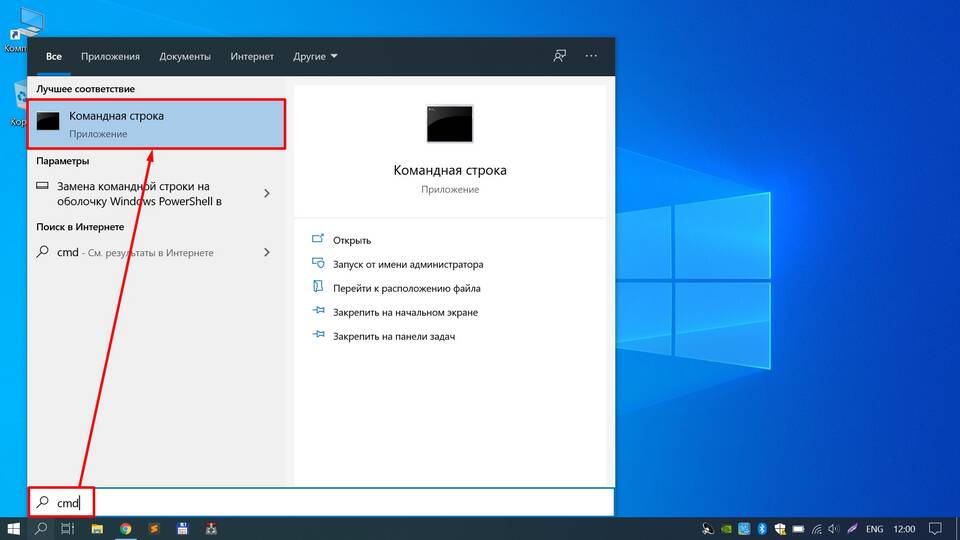
Task: Click the feedback icon in search header
Action: point(560,56)
